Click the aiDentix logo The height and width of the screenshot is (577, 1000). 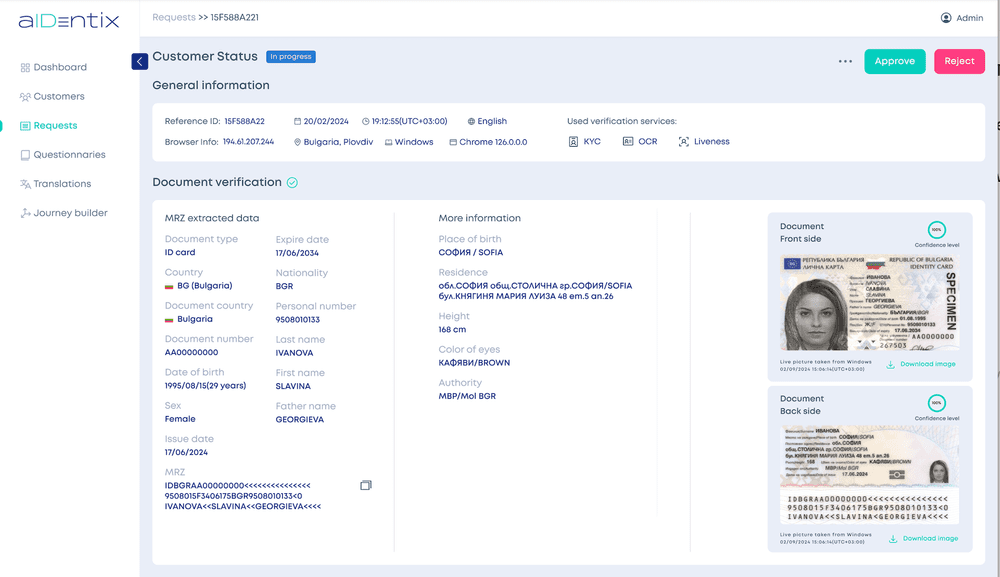coord(68,21)
